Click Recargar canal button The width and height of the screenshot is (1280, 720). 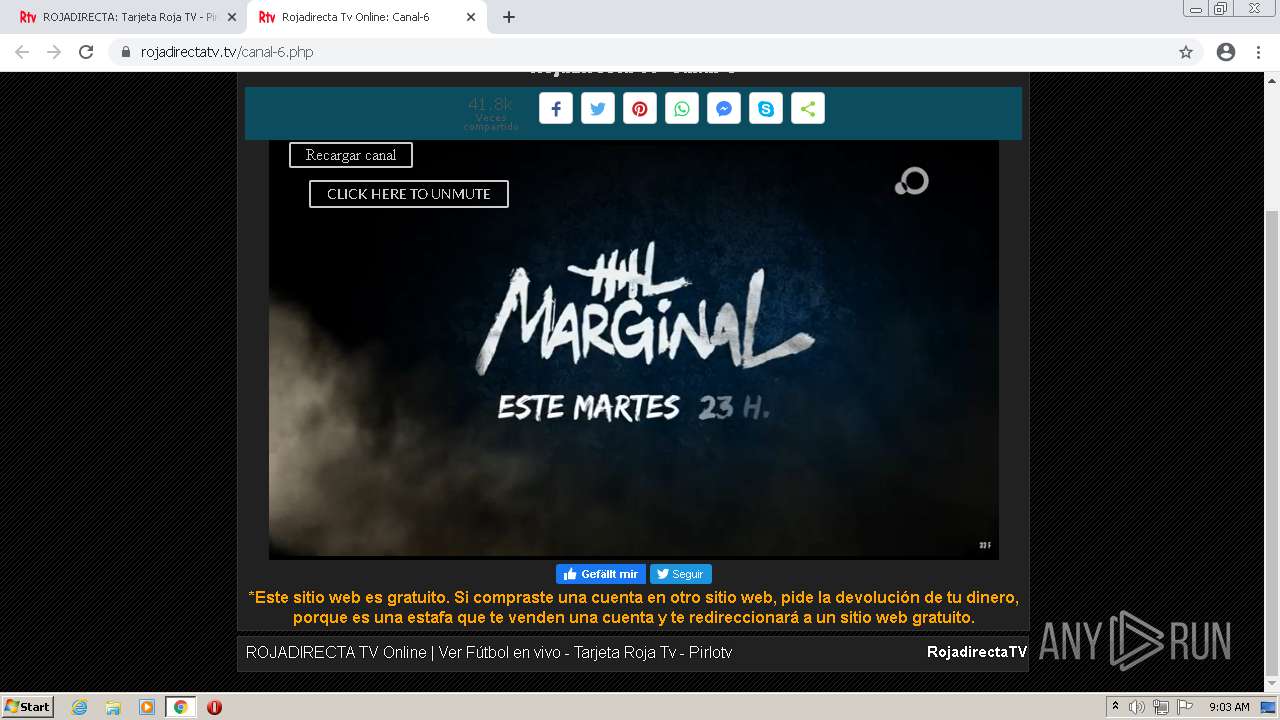pos(351,155)
